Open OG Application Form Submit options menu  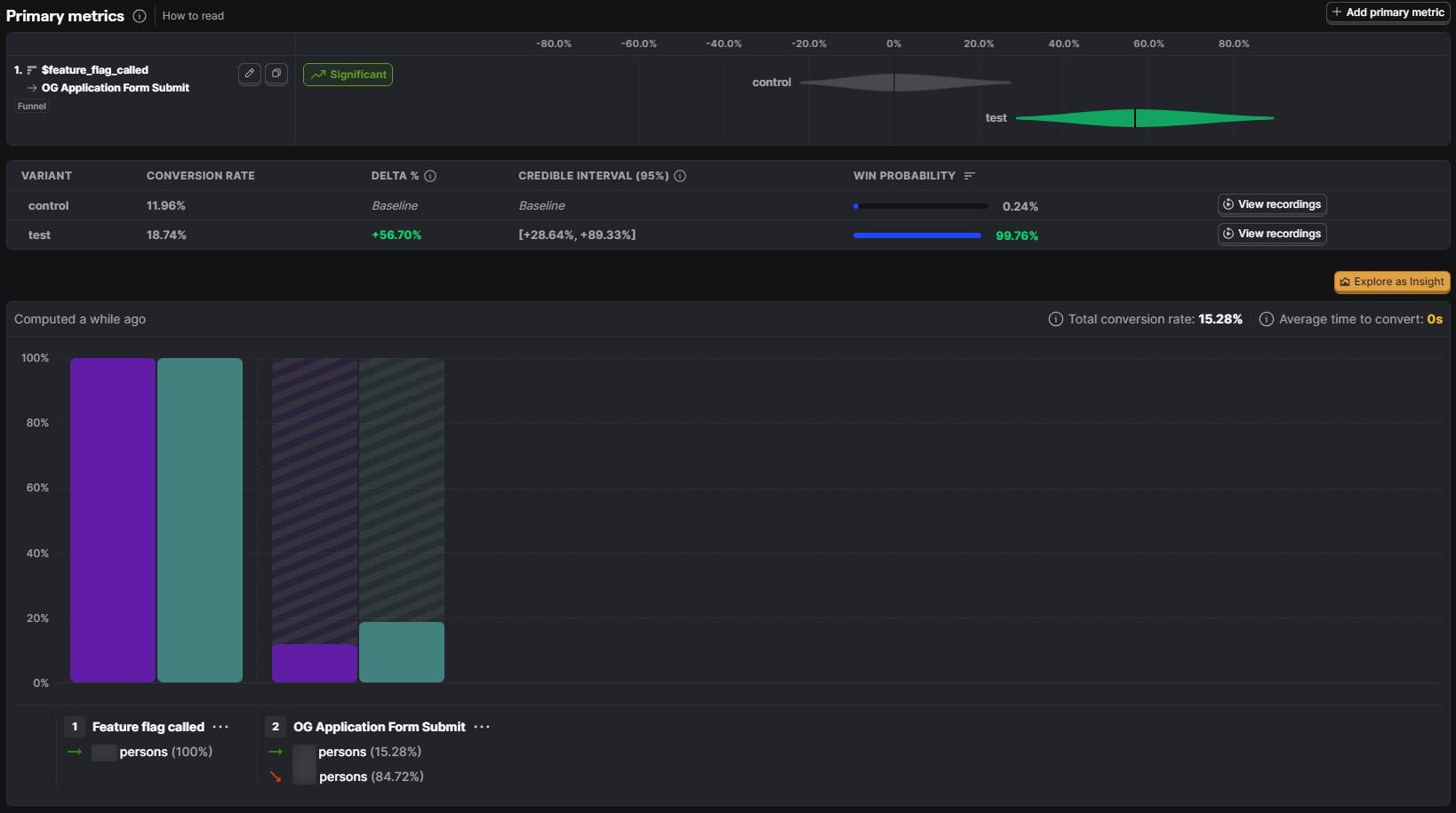click(482, 727)
